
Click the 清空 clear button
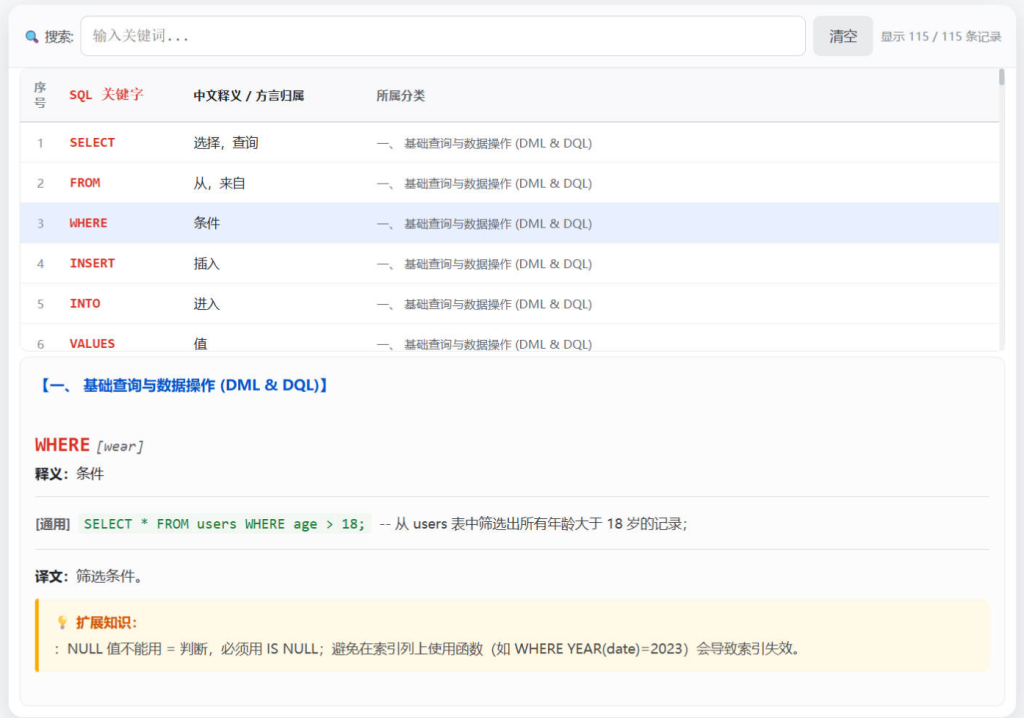[842, 36]
